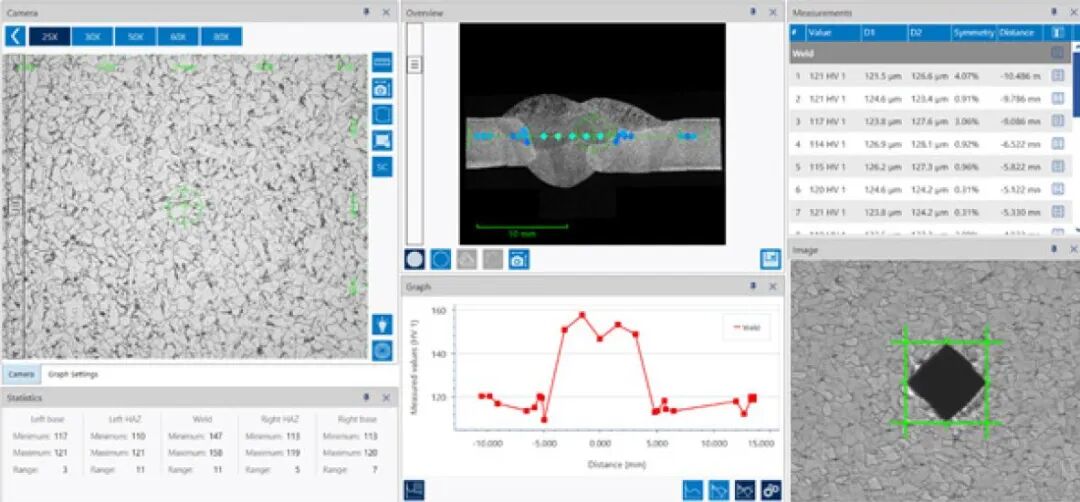Click the icon in the Measurements header row
1080x502 pixels.
(1058, 32)
